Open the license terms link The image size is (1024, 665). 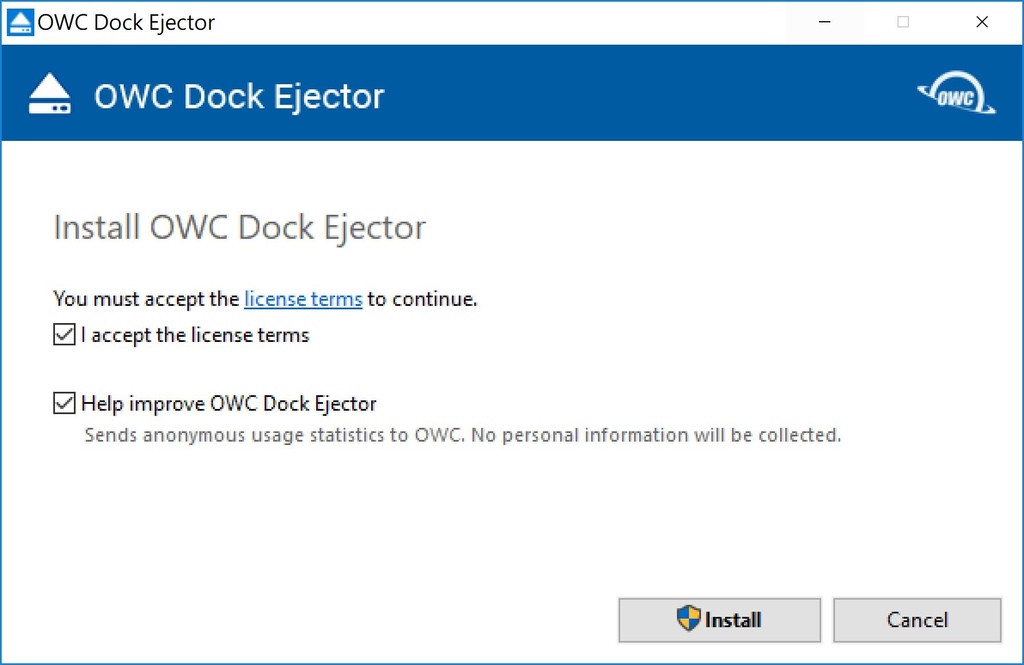coord(303,299)
